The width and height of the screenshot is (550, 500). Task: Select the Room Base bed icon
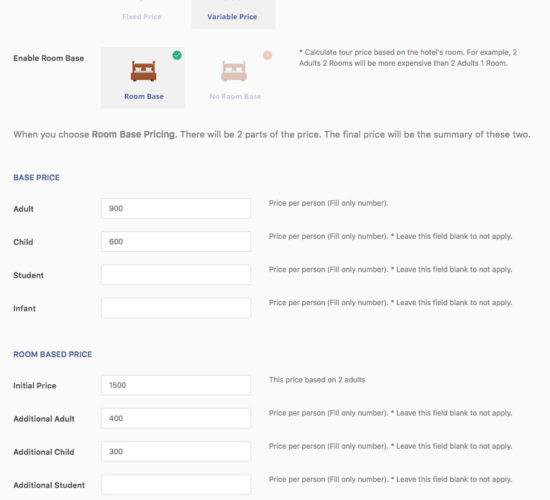143,71
